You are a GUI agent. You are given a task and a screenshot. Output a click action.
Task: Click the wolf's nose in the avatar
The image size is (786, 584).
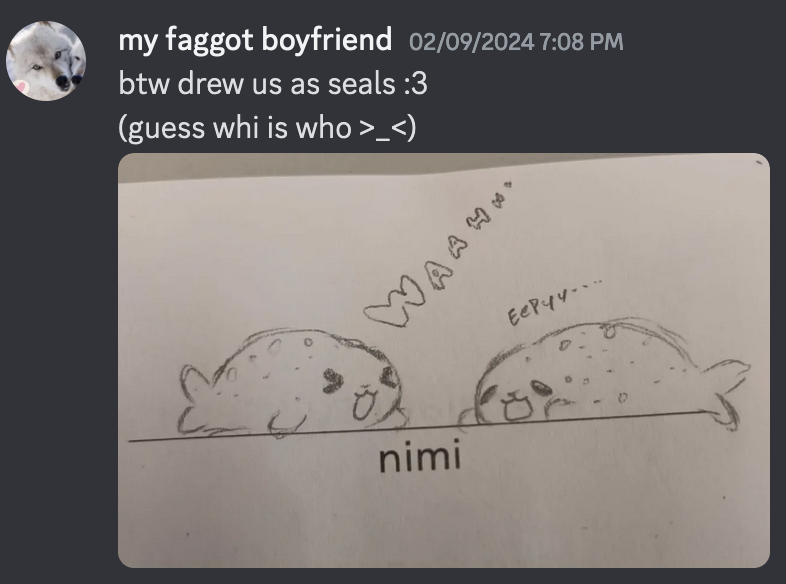pyautogui.click(x=64, y=82)
